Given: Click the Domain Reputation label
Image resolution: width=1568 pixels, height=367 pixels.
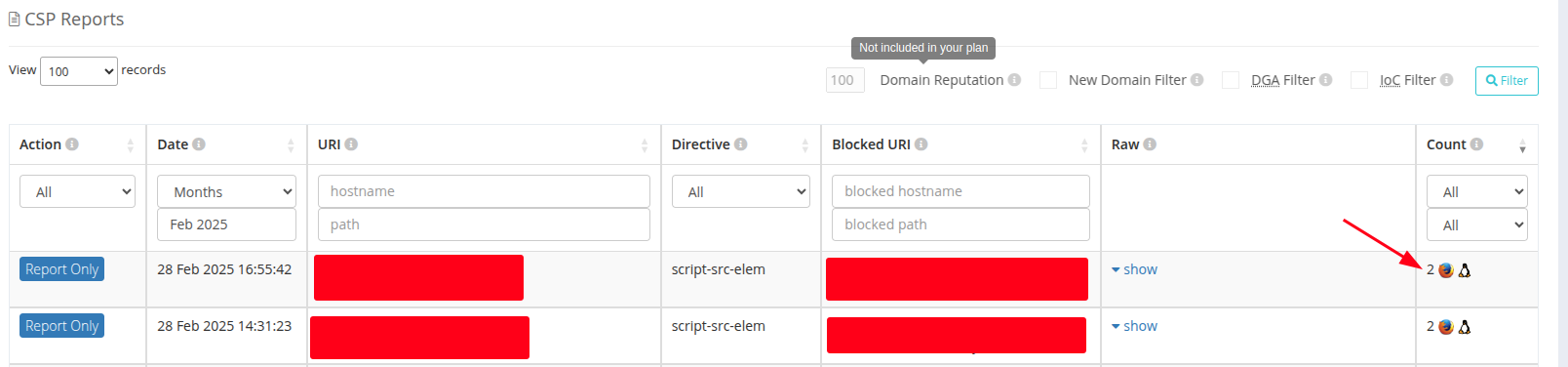Looking at the screenshot, I should [942, 80].
